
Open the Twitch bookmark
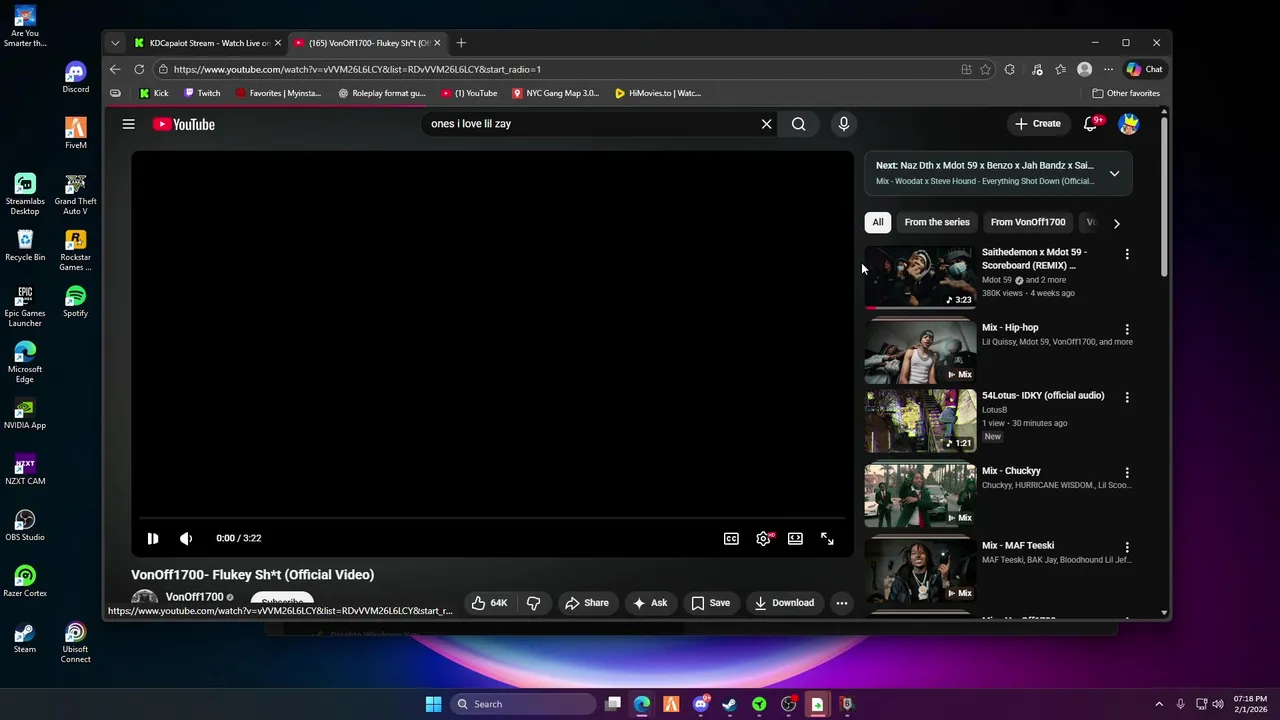point(202,93)
